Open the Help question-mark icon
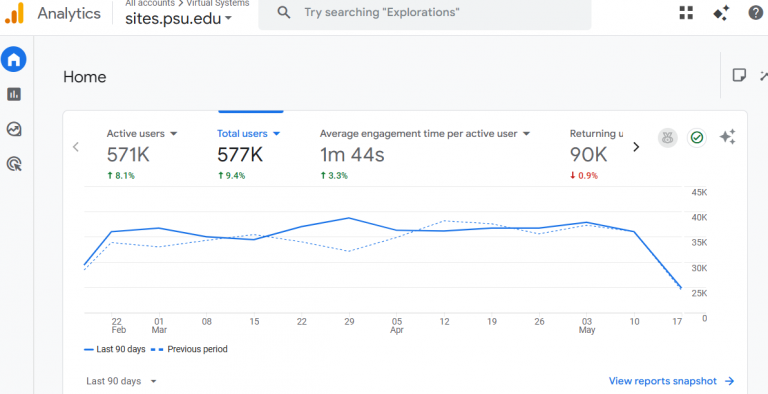This screenshot has width=768, height=394. [755, 13]
